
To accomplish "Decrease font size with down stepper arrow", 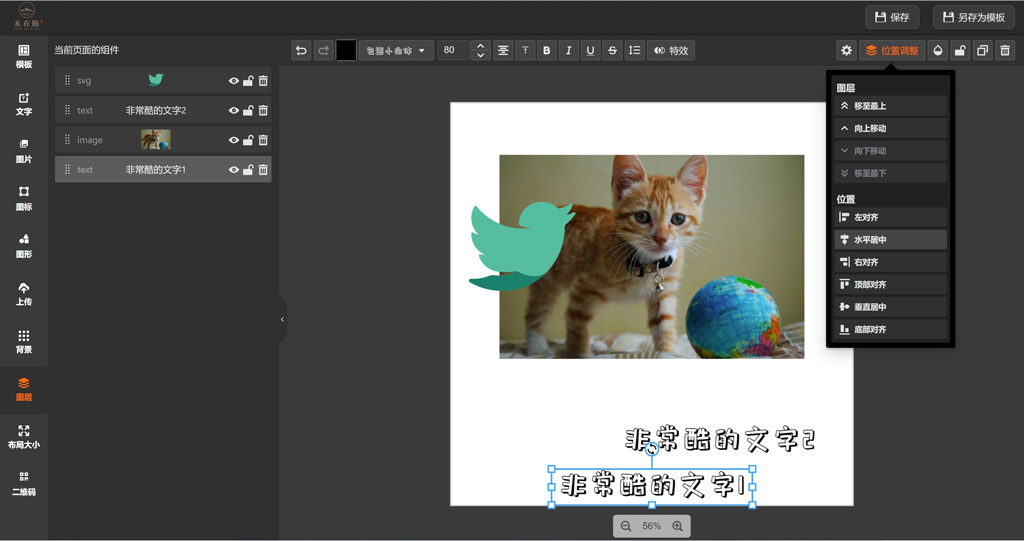I will [x=481, y=56].
